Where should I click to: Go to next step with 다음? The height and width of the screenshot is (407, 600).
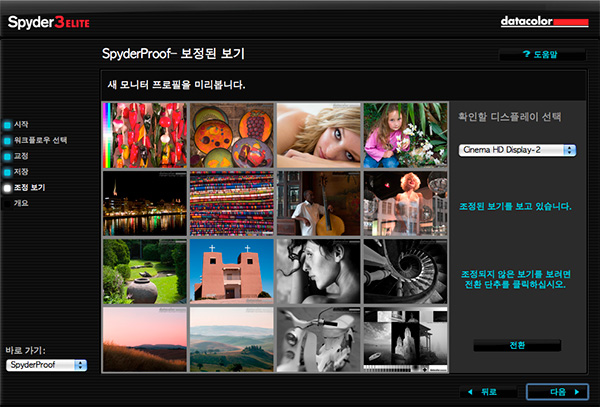pyautogui.click(x=557, y=391)
